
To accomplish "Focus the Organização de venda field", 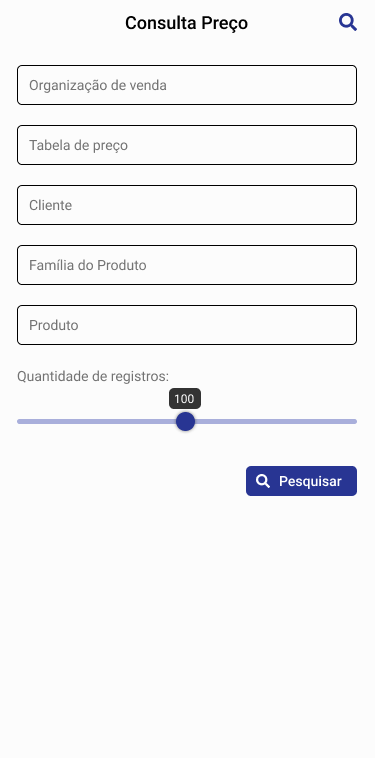I will click(187, 85).
